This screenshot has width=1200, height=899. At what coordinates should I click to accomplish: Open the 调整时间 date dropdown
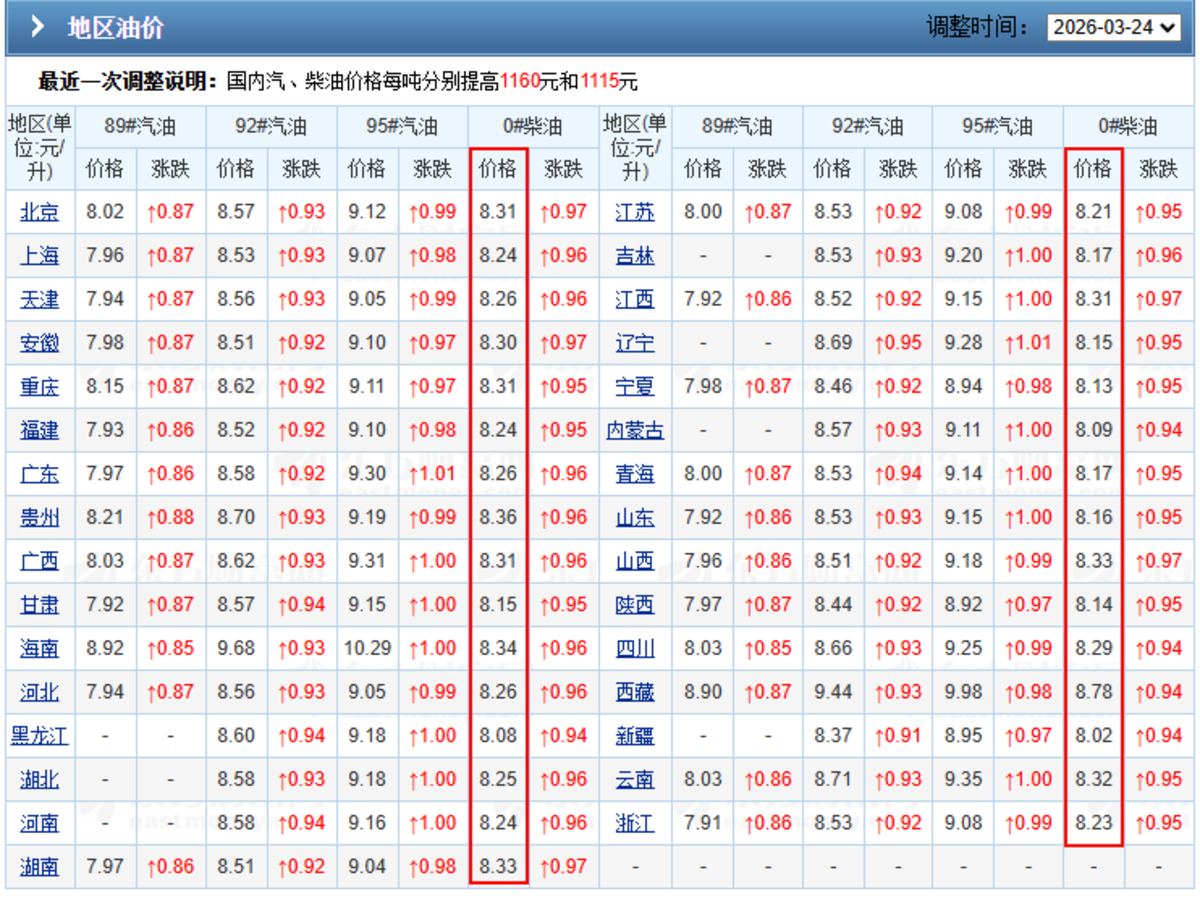click(1114, 27)
